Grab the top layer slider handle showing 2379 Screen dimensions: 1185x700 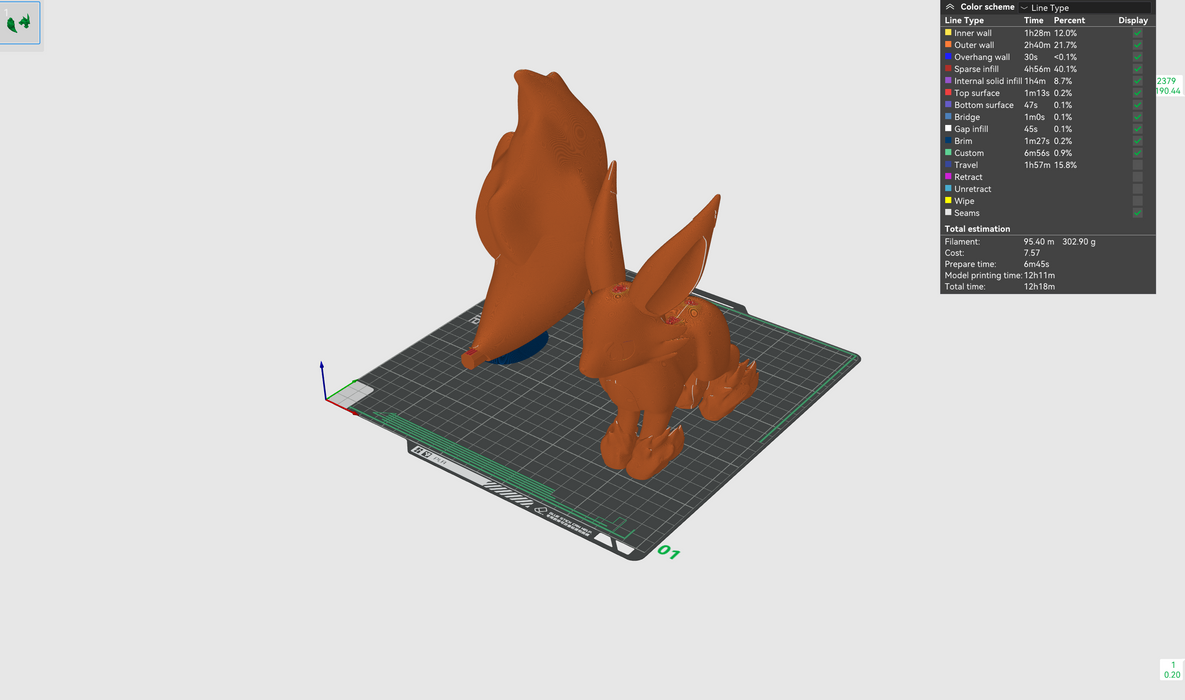tap(1167, 85)
